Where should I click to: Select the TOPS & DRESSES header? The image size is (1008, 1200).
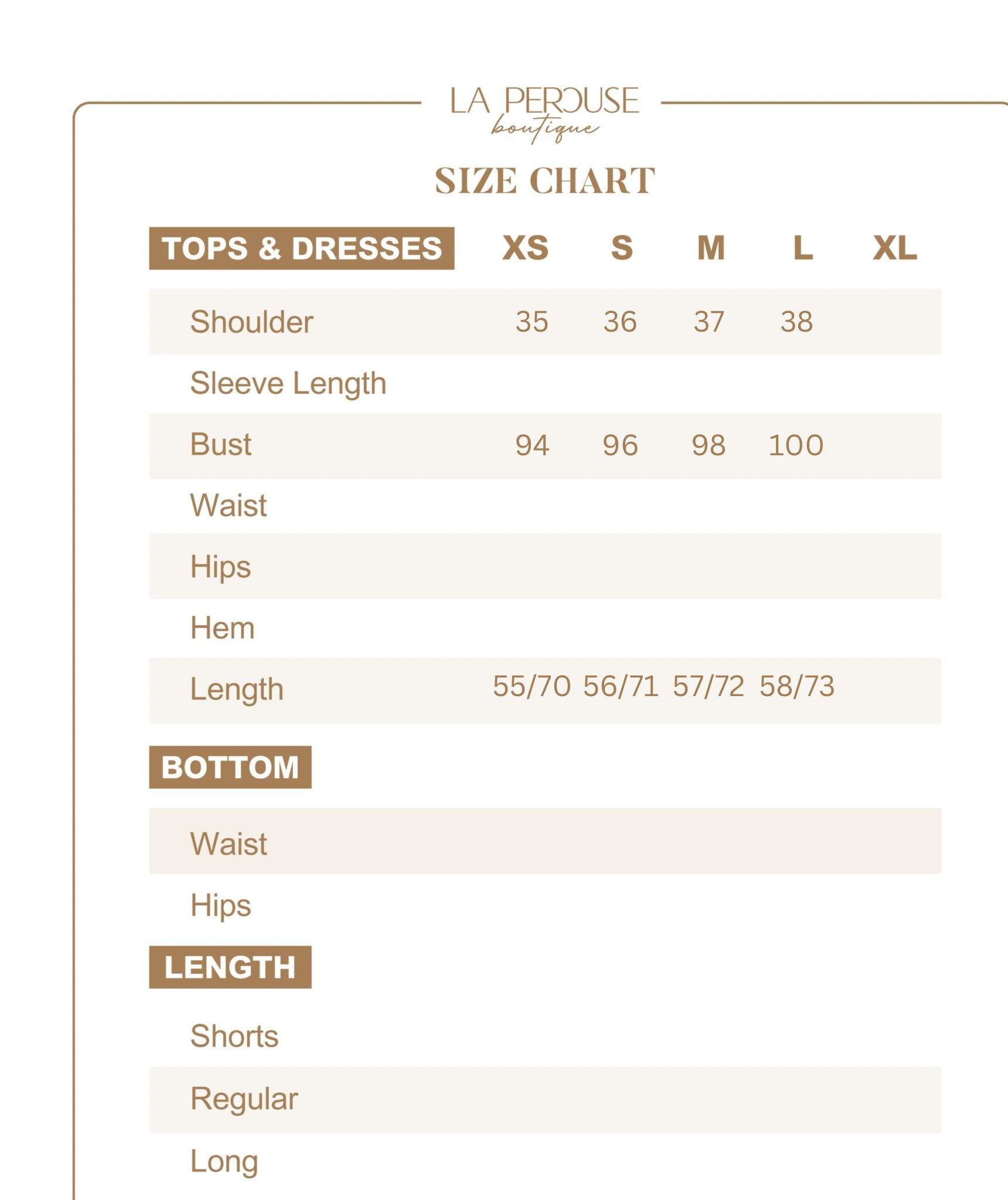pos(301,248)
